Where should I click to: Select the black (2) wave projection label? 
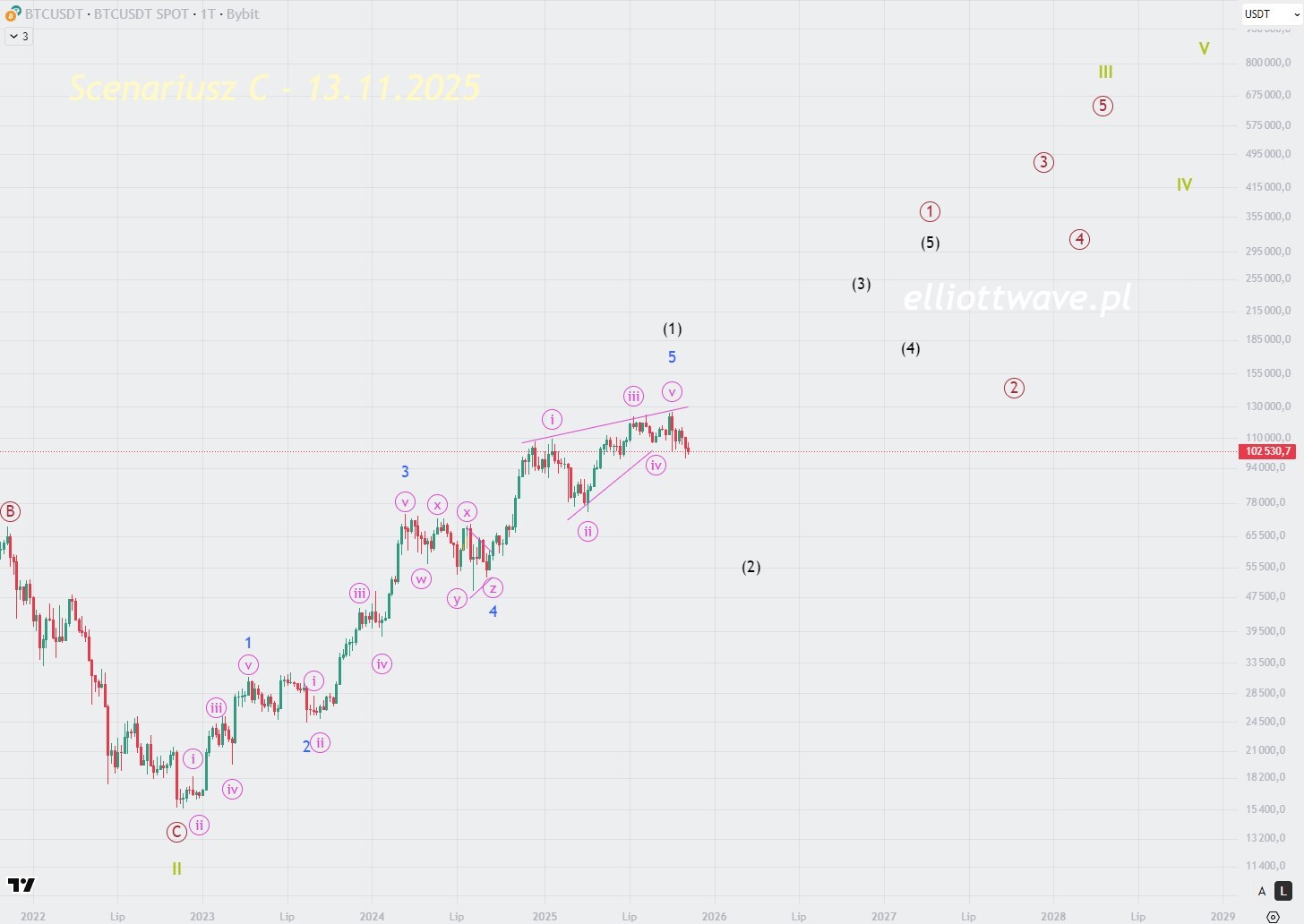click(x=751, y=567)
